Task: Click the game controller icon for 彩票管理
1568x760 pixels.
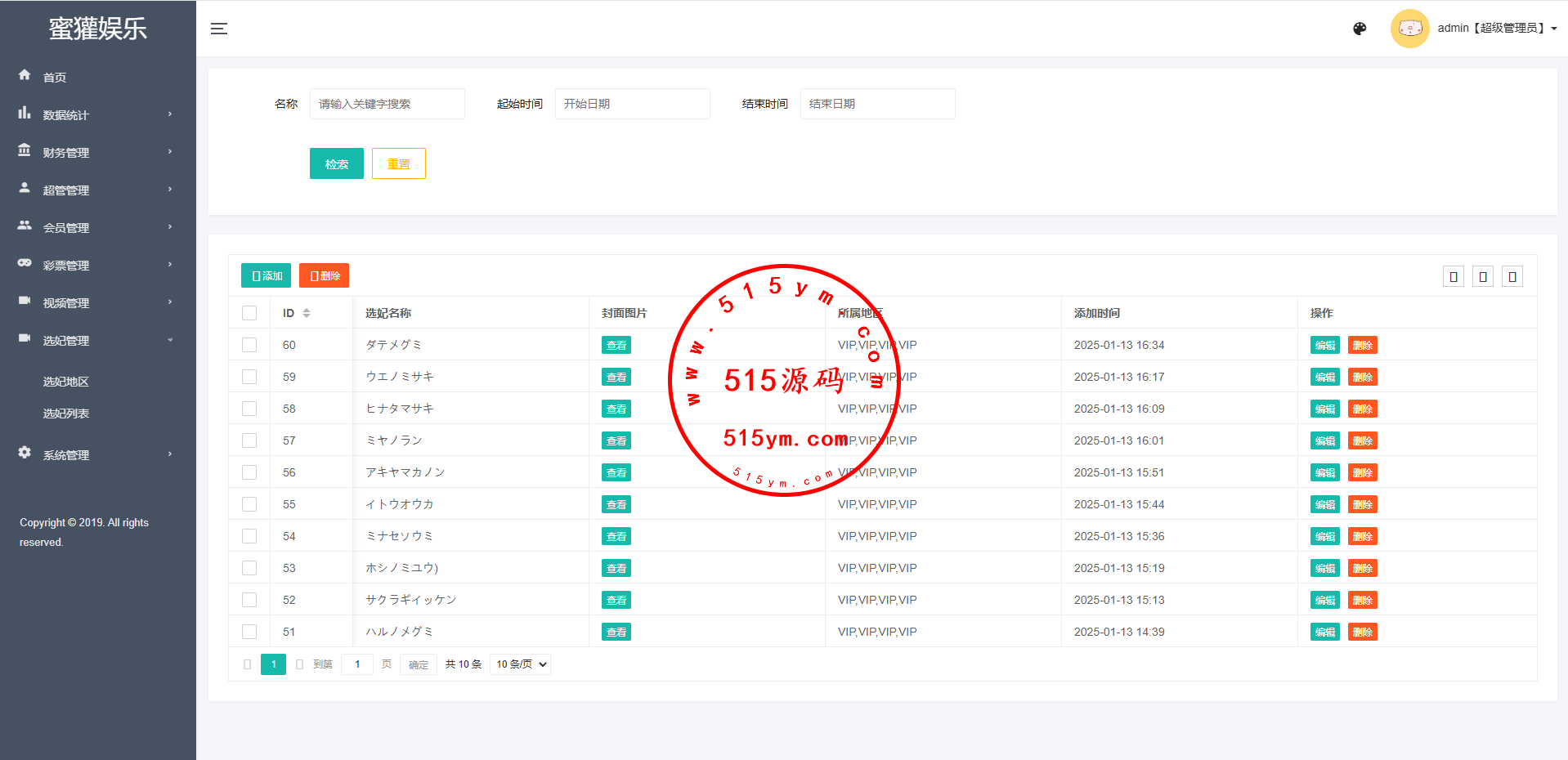Action: click(25, 263)
